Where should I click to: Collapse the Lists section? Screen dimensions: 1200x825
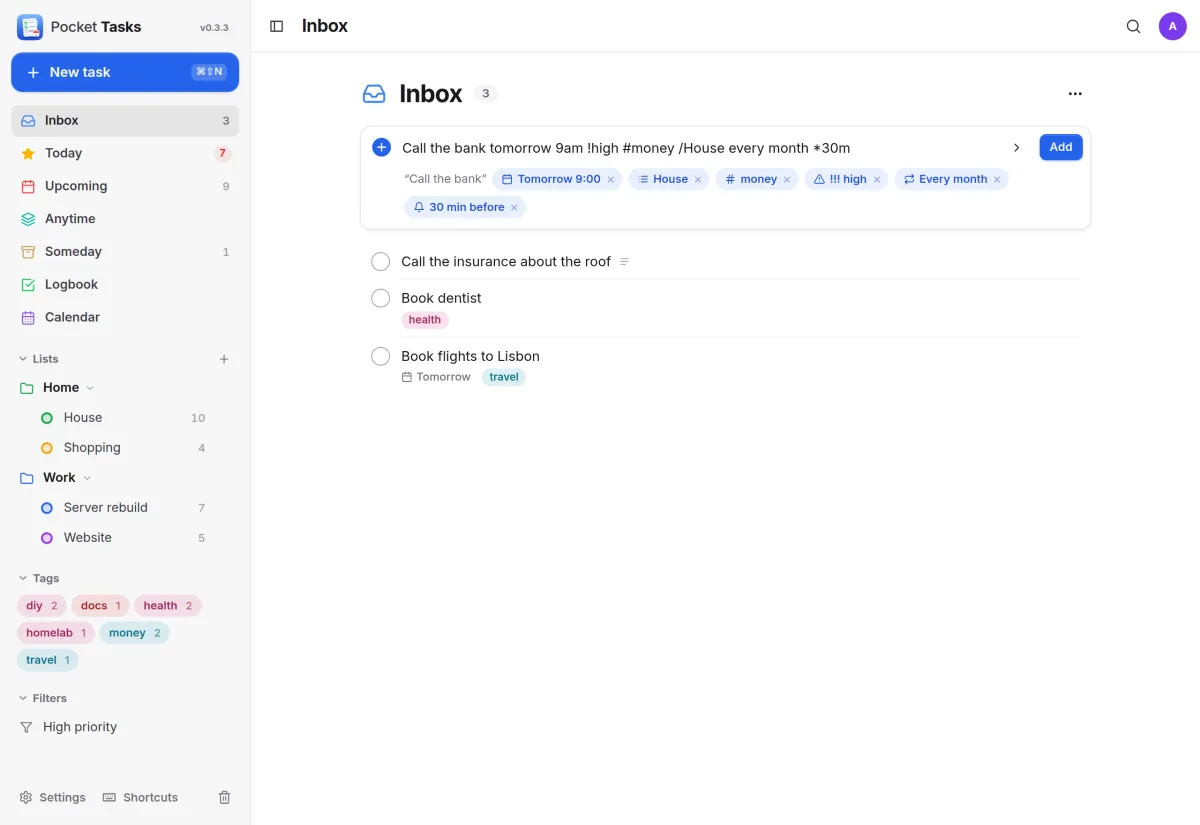point(39,359)
